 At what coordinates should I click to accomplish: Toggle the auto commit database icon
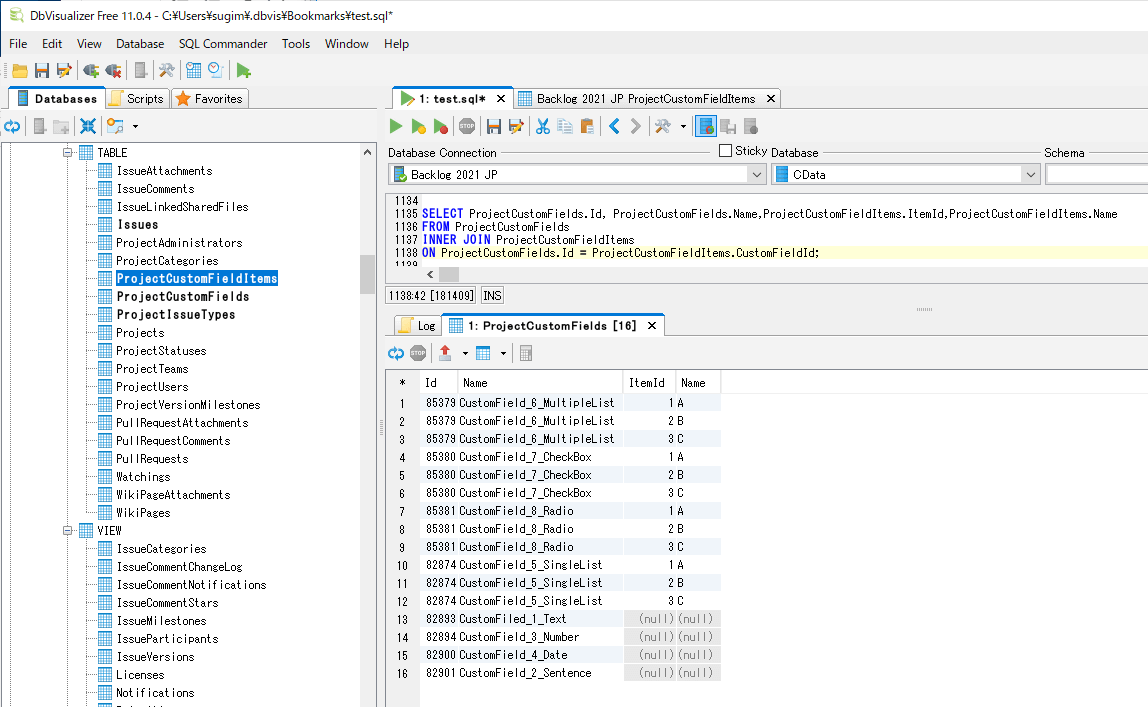(x=706, y=126)
